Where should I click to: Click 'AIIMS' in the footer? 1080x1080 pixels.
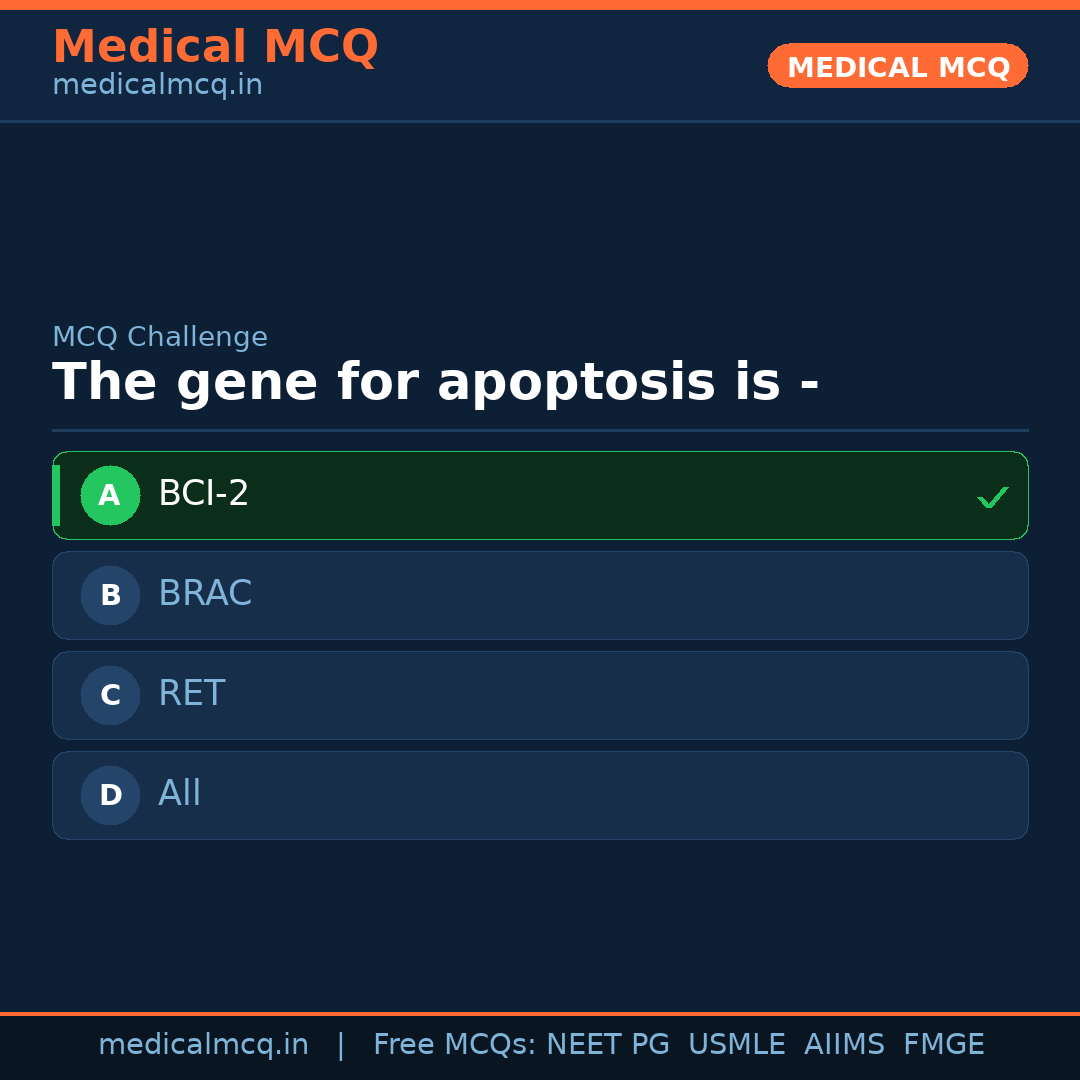[x=844, y=1045]
